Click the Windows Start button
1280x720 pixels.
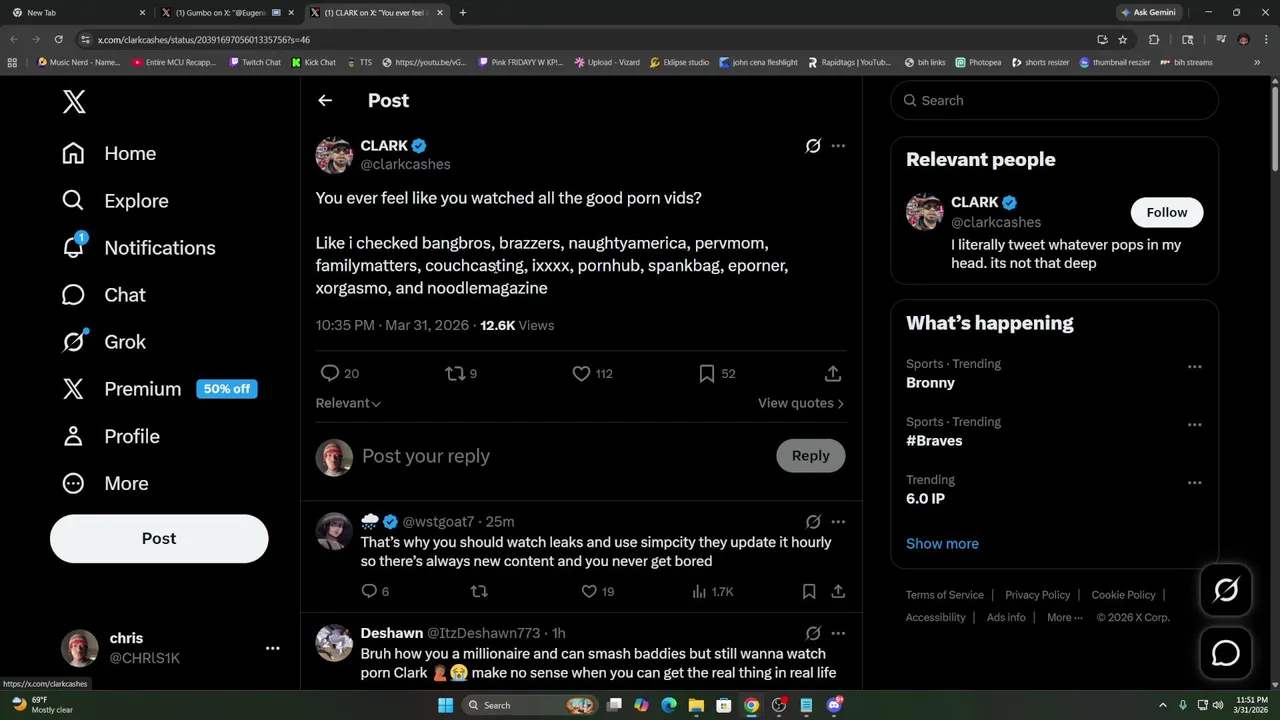445,705
